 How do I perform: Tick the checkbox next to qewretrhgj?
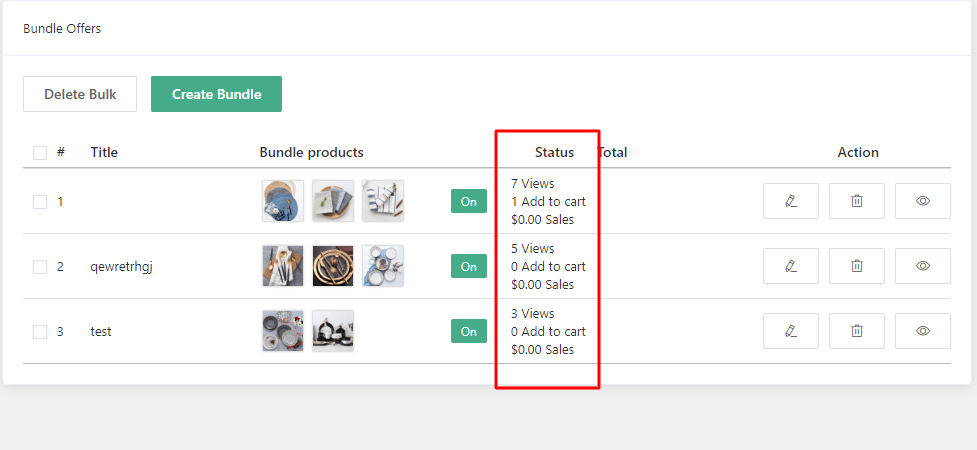tap(40, 267)
